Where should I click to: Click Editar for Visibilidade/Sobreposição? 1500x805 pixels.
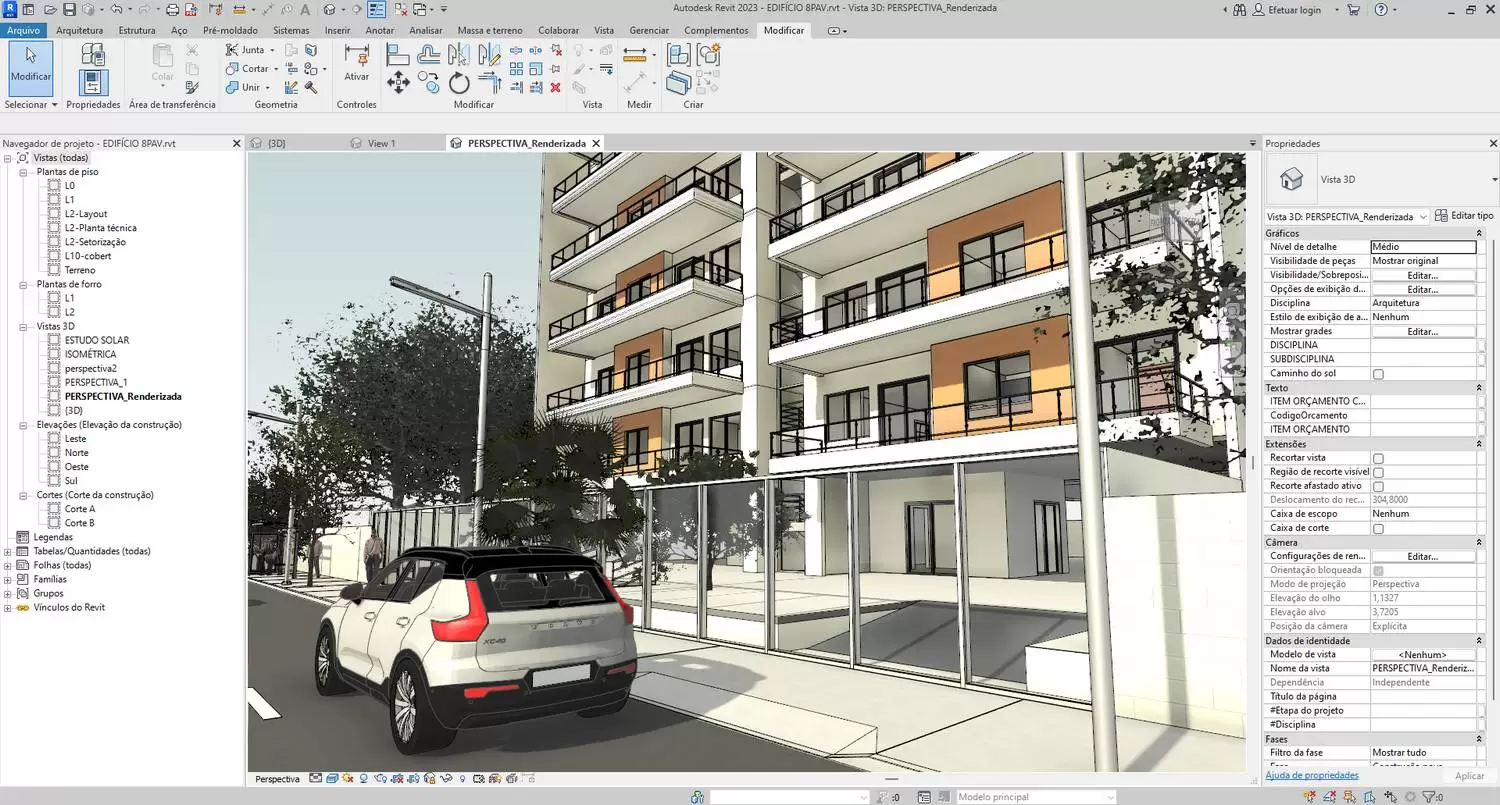point(1423,275)
